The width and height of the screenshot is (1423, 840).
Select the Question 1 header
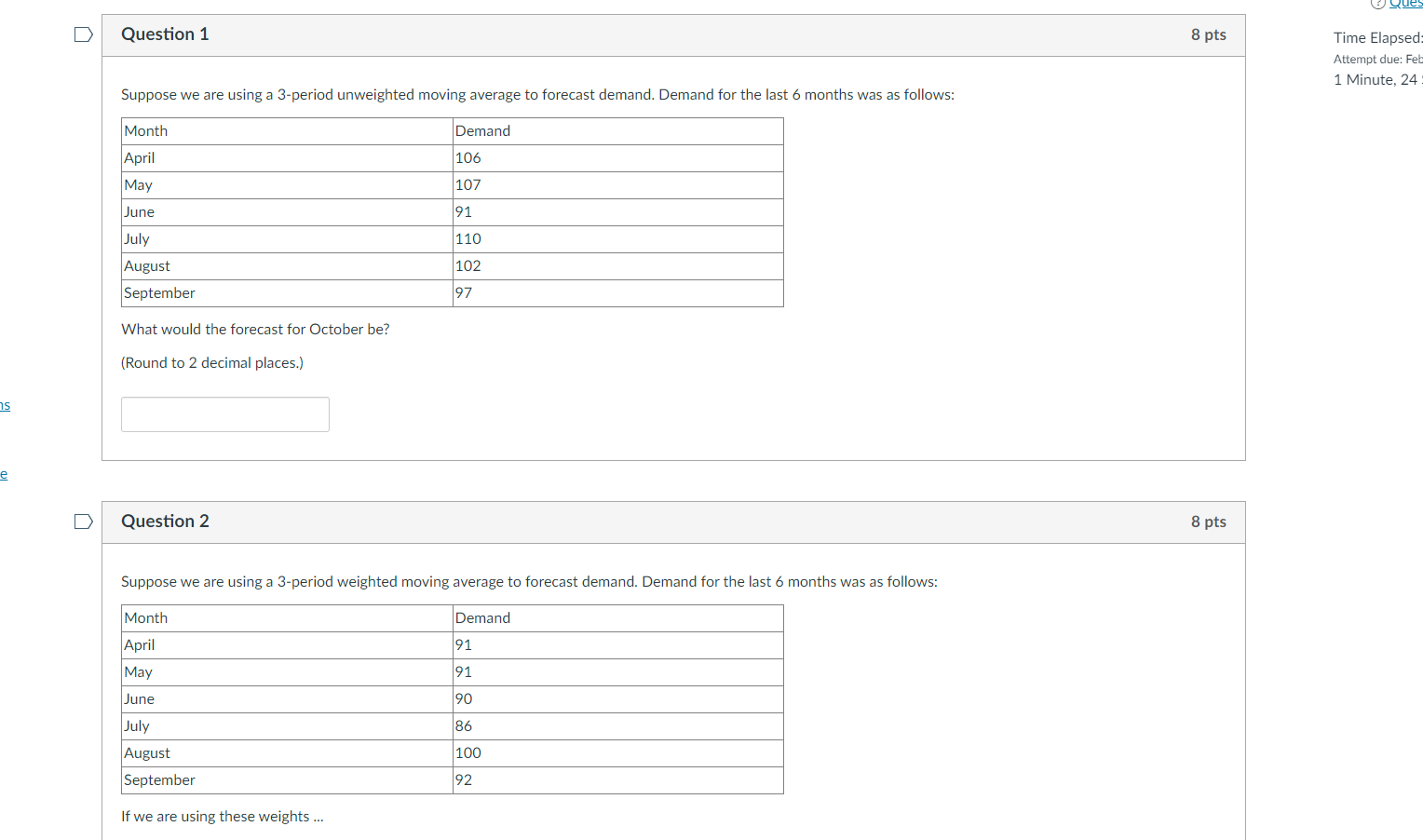(165, 34)
